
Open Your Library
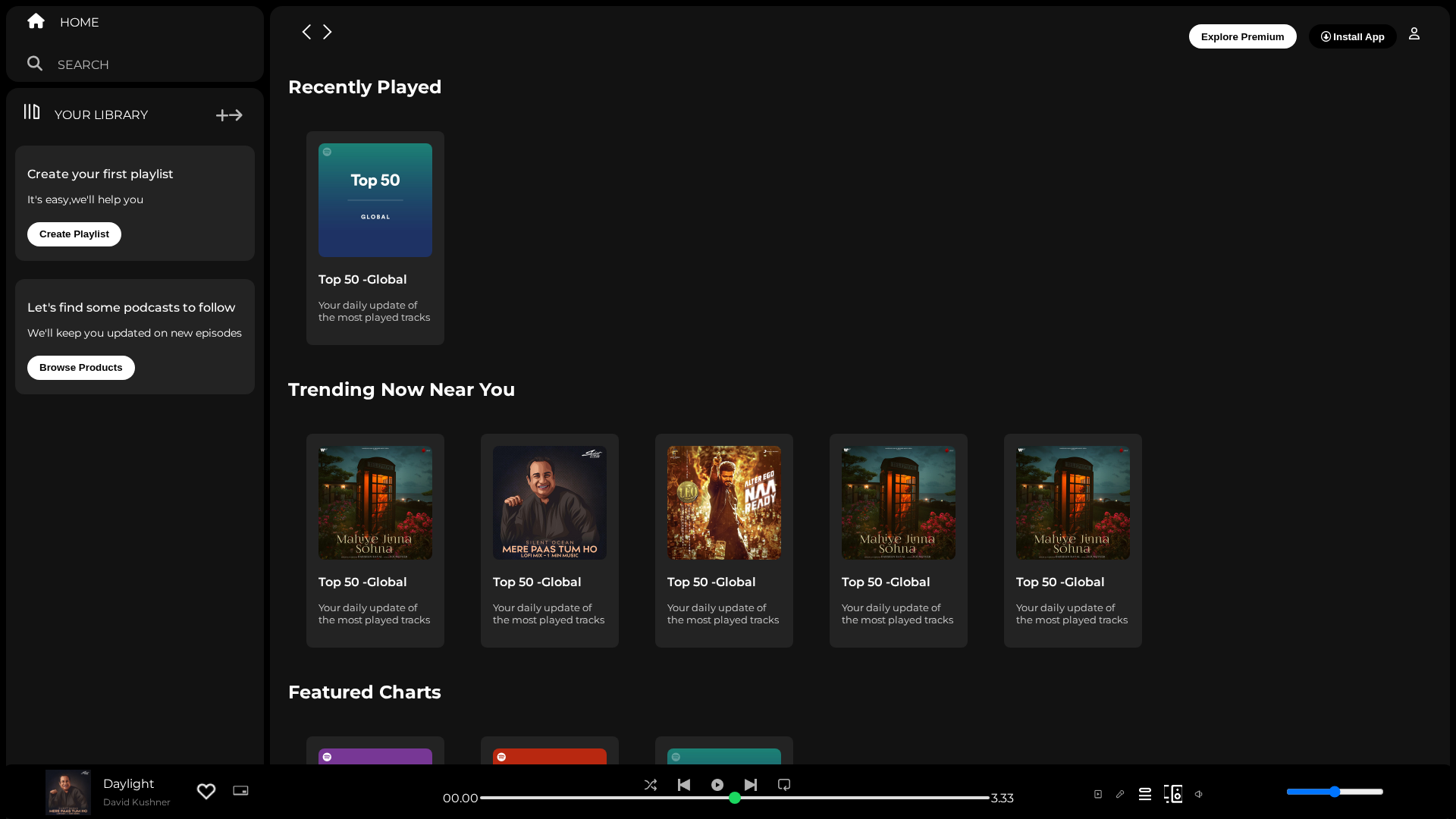(x=101, y=115)
